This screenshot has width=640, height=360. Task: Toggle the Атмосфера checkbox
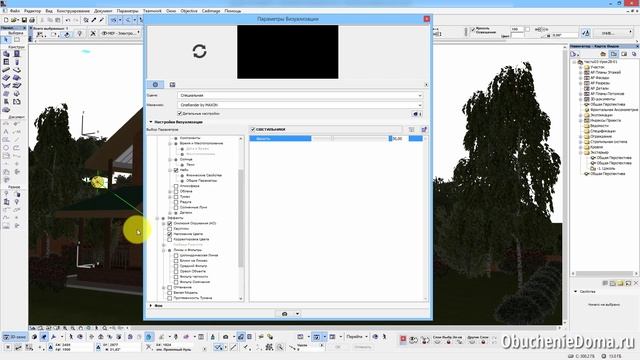[x=176, y=186]
